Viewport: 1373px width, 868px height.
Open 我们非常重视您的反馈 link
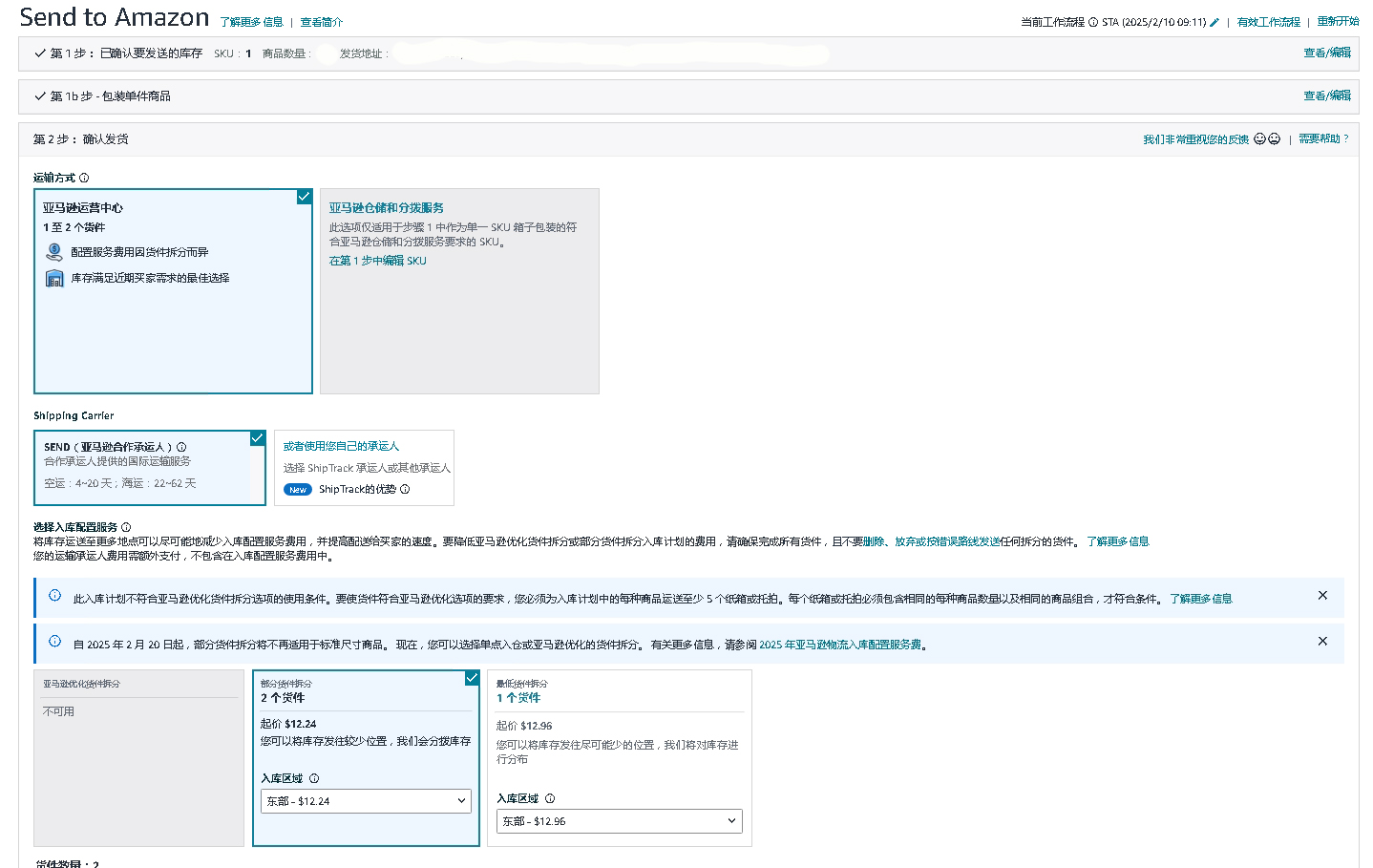1196,139
